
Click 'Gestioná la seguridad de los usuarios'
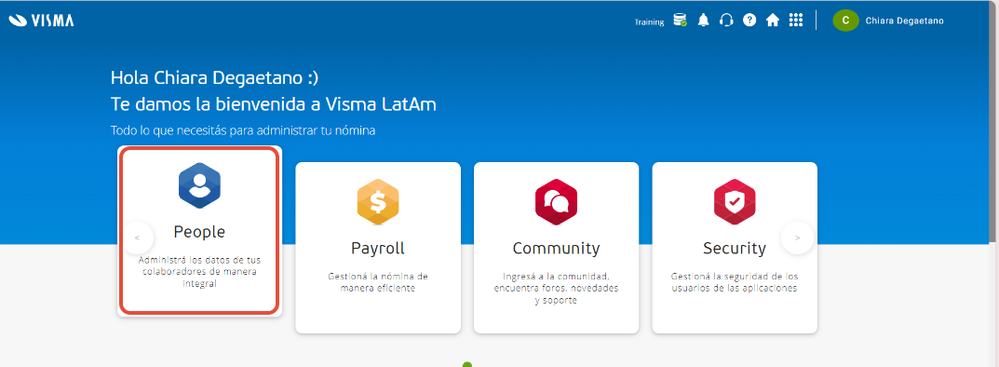coord(735,282)
